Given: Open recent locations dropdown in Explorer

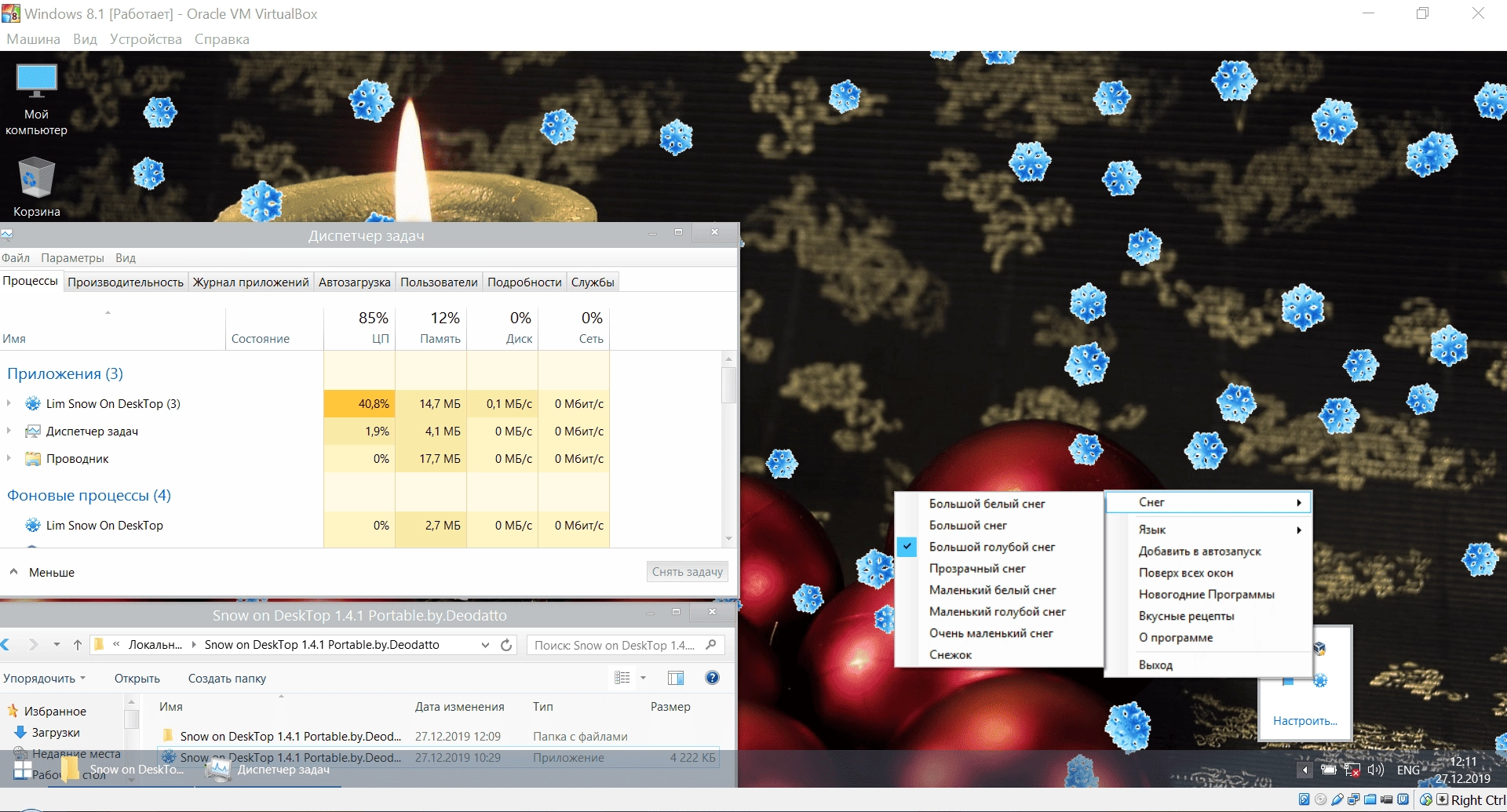Looking at the screenshot, I should click(x=57, y=644).
